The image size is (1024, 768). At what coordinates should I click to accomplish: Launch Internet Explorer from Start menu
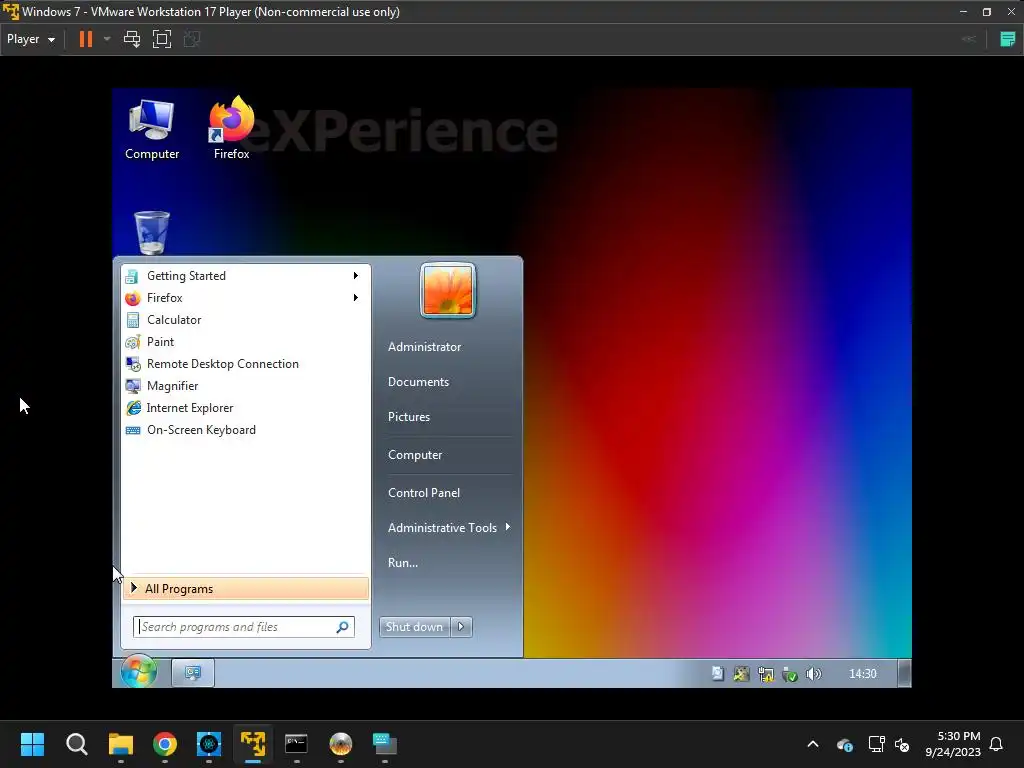[246, 408]
